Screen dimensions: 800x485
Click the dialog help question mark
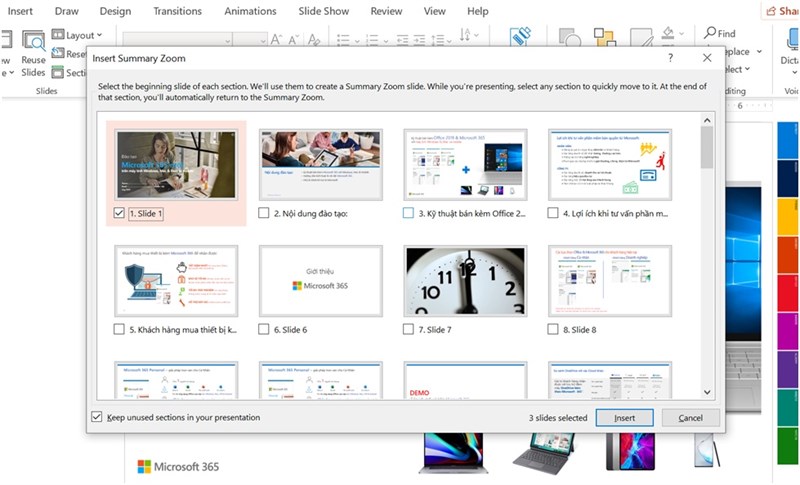(x=670, y=58)
